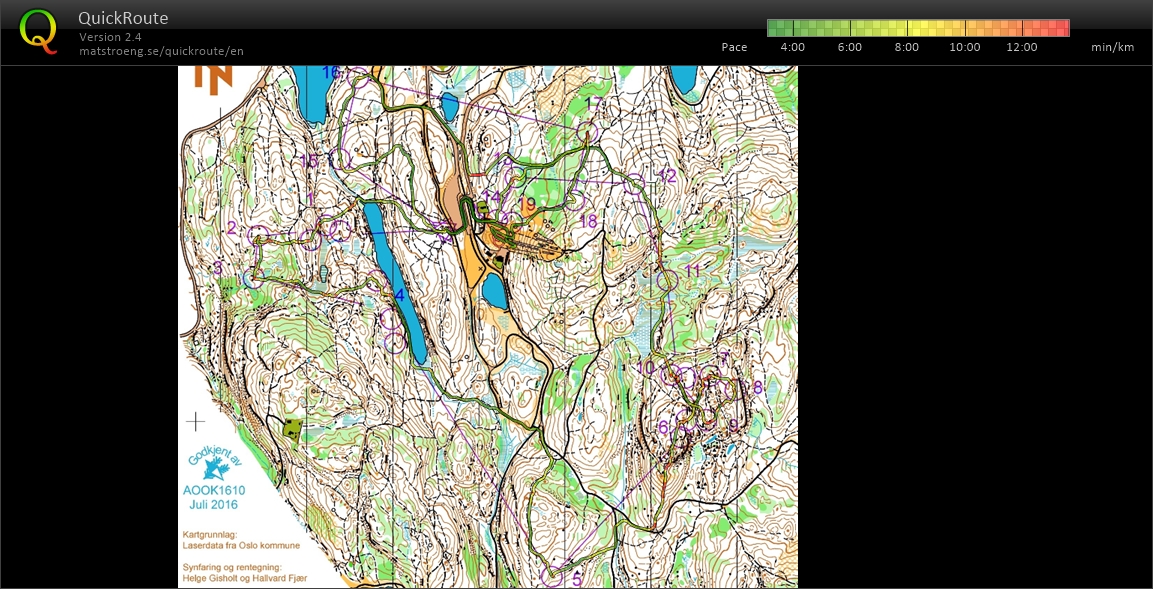
Task: Open the matstroeng.se/quickroute/en link
Action: (x=161, y=51)
